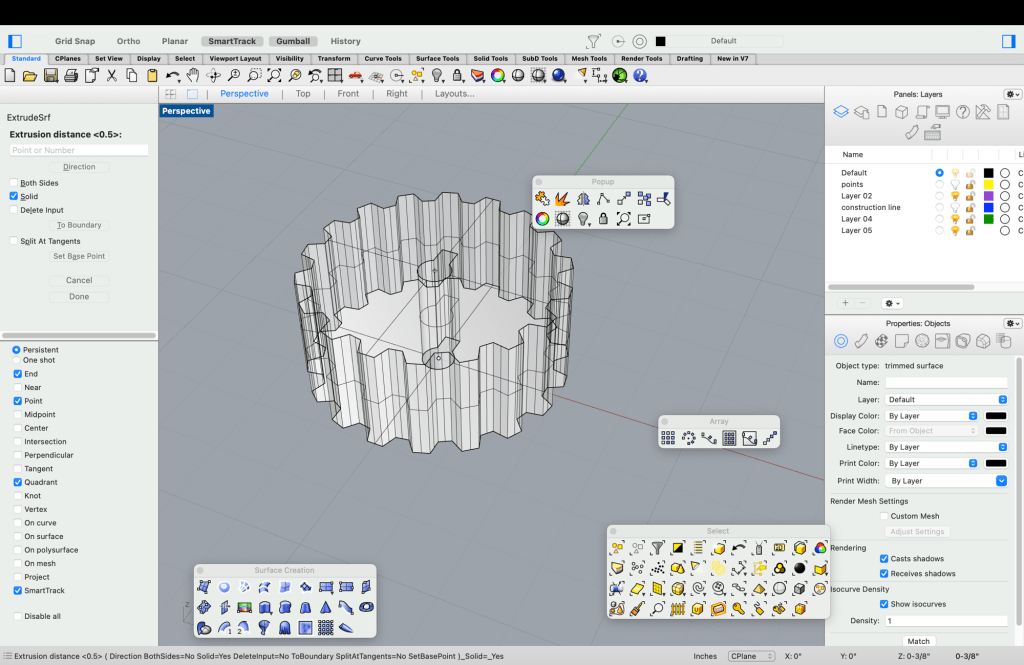This screenshot has width=1024, height=665.
Task: Click the Lock icon in Popup palette
Action: 603,218
